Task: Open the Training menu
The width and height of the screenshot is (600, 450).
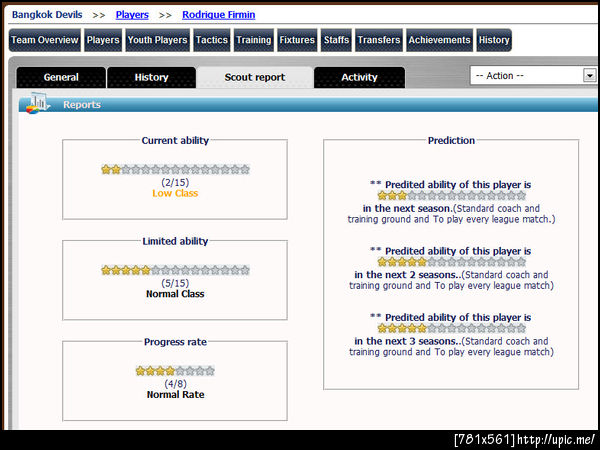Action: [253, 40]
